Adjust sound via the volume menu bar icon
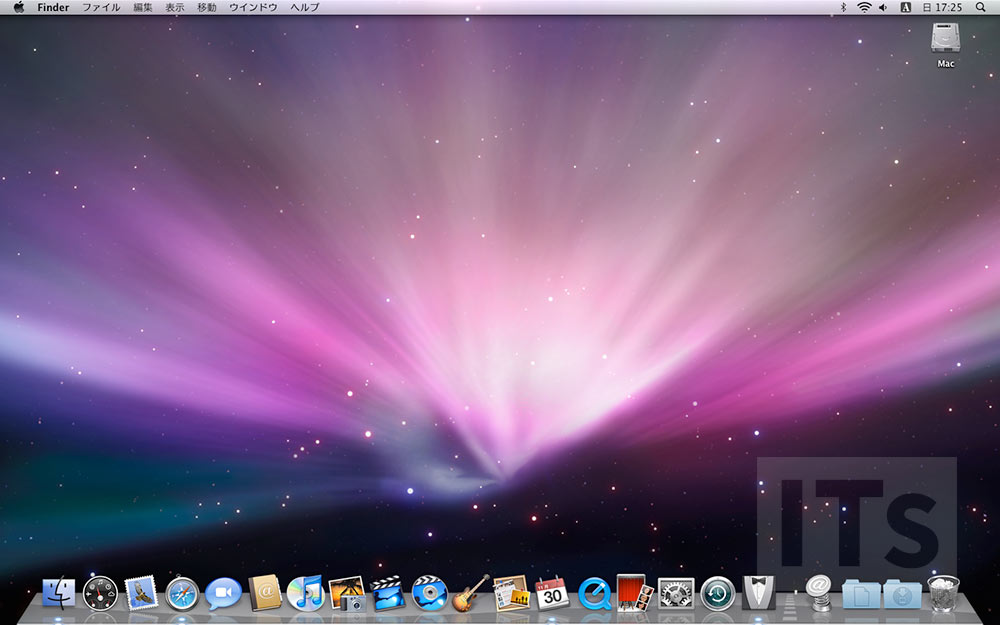 tap(882, 7)
